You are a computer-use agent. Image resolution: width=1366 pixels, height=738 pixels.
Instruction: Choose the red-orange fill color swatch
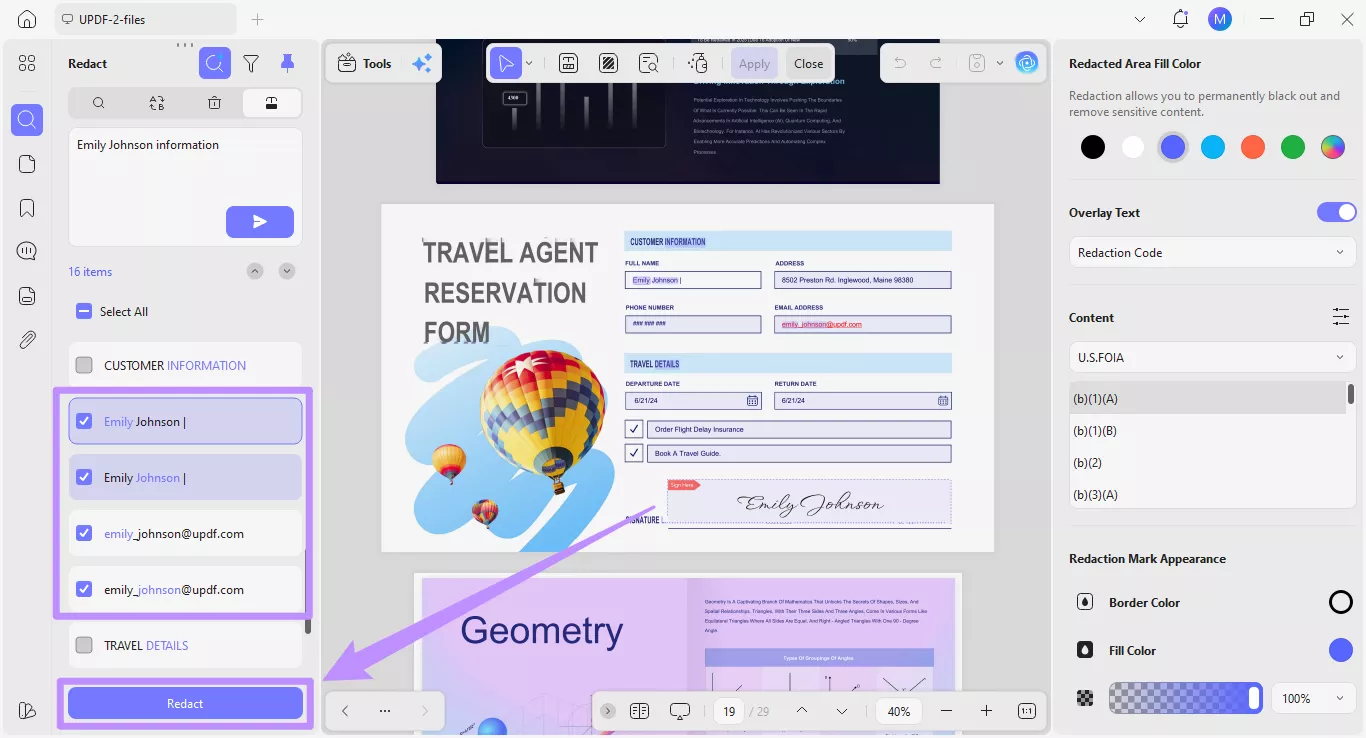point(1253,147)
